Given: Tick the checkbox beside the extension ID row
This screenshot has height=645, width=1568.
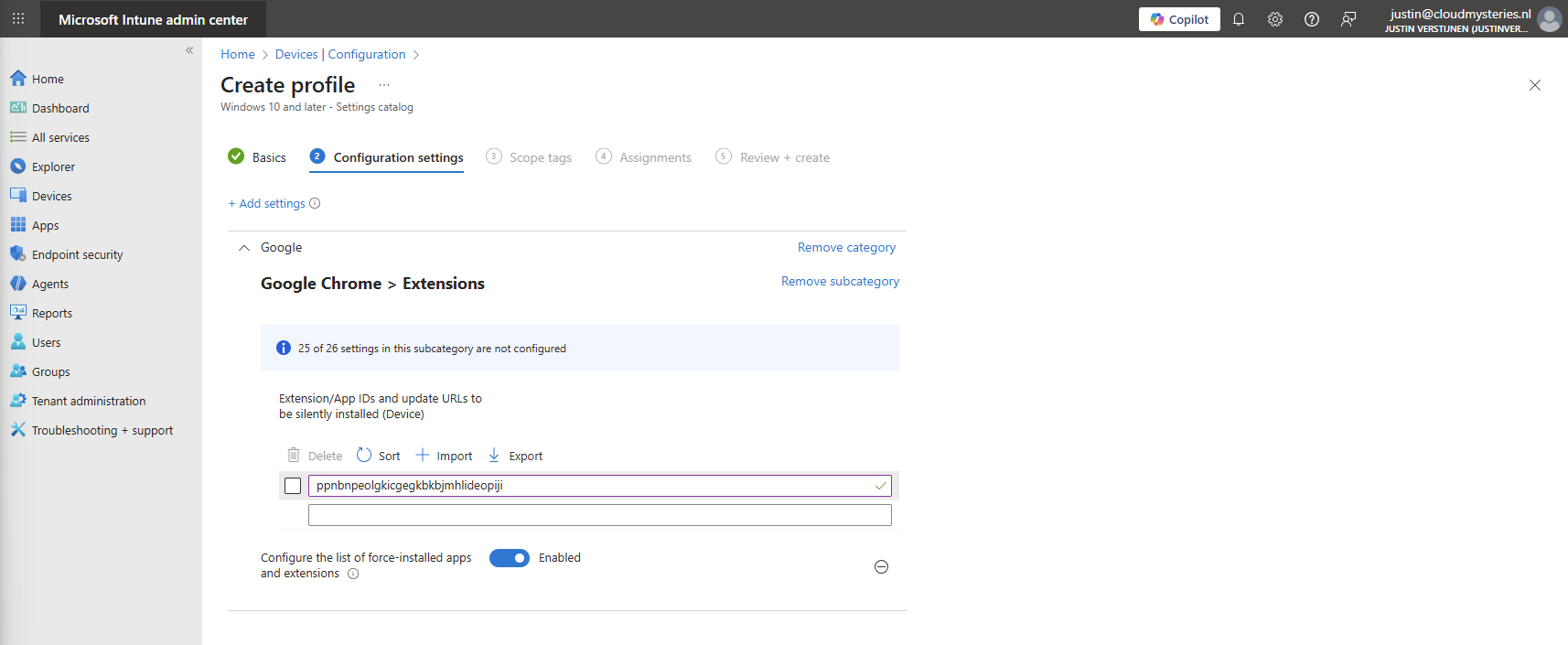Looking at the screenshot, I should pyautogui.click(x=293, y=486).
